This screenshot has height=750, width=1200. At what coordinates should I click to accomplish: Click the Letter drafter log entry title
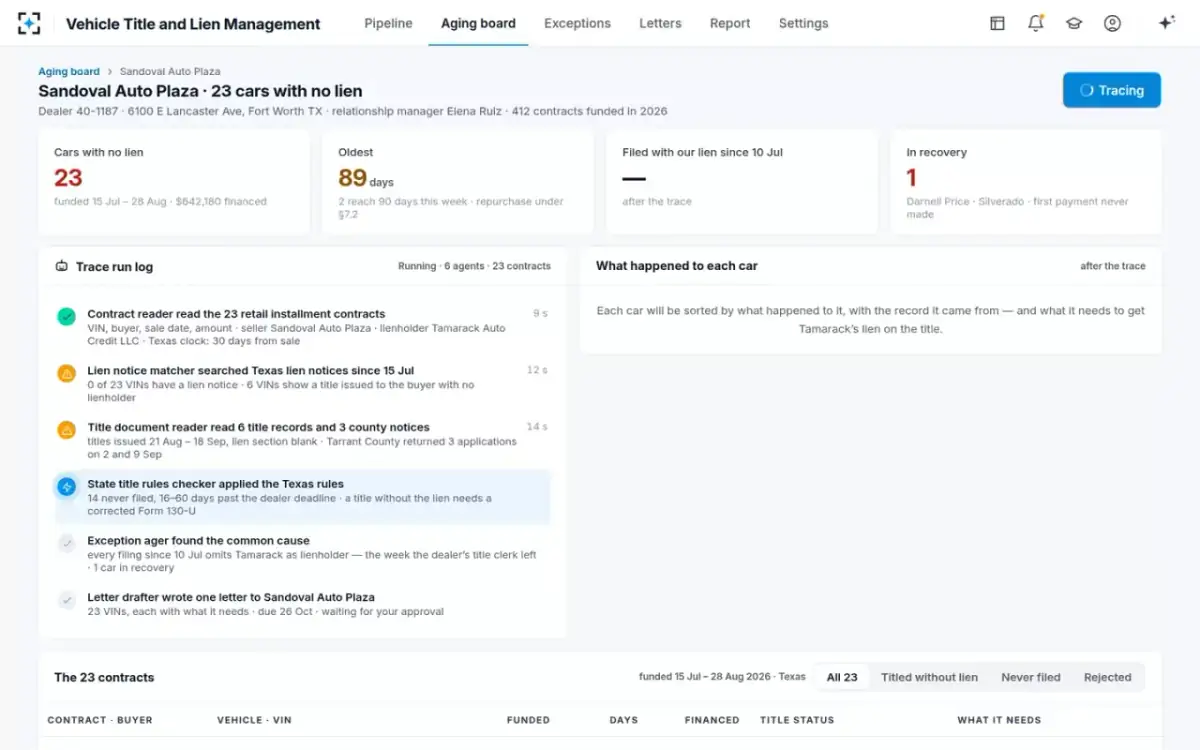231,598
